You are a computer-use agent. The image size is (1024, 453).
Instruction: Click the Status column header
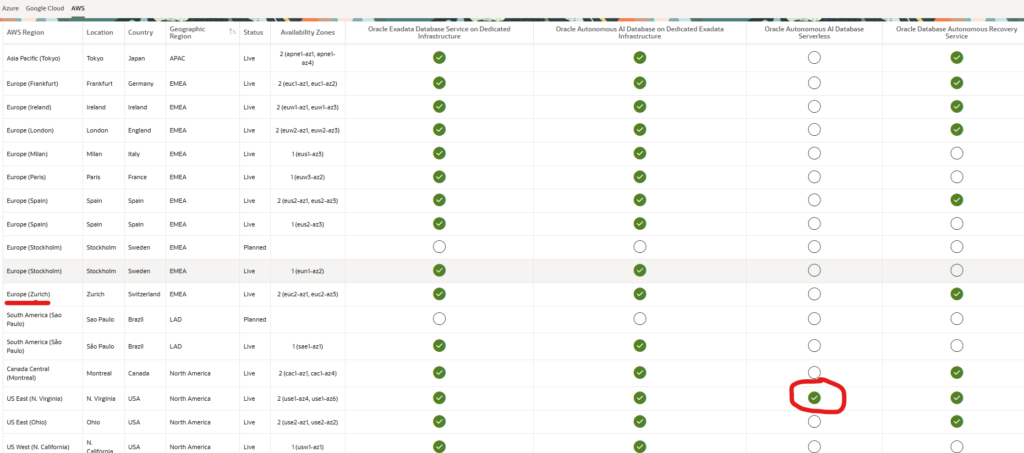(253, 32)
